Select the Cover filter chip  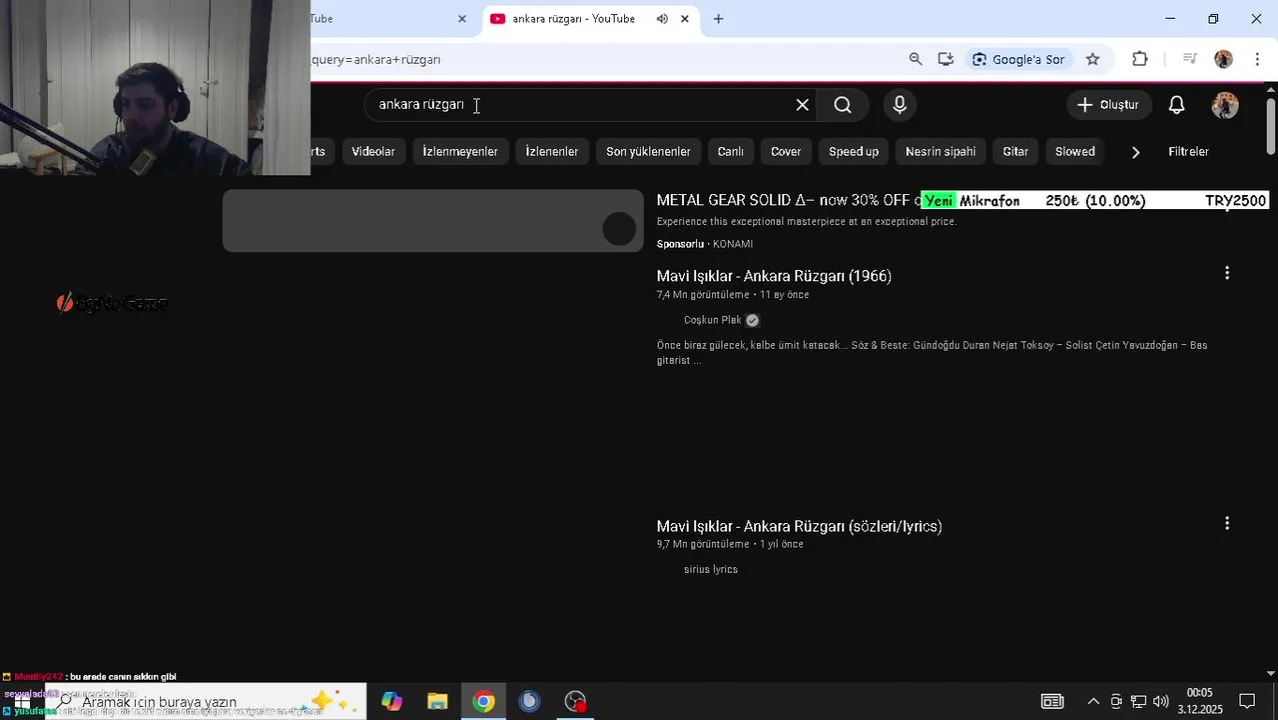(x=786, y=152)
